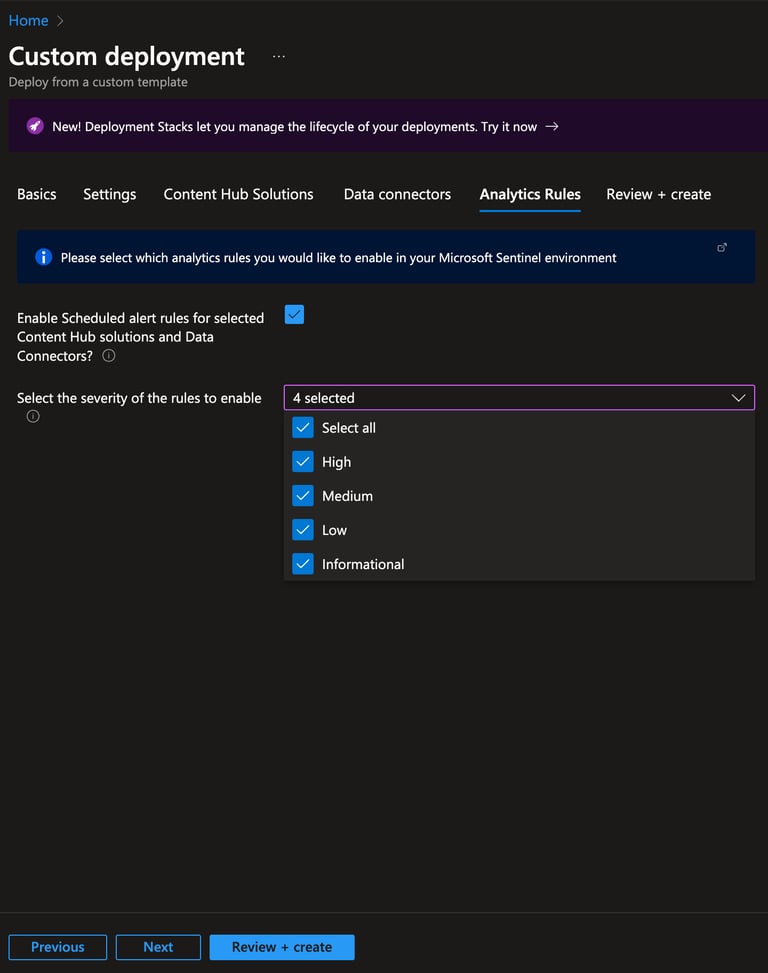The width and height of the screenshot is (768, 973).
Task: Uncheck Enable Scheduled alert rules checkbox
Action: pyautogui.click(x=294, y=315)
